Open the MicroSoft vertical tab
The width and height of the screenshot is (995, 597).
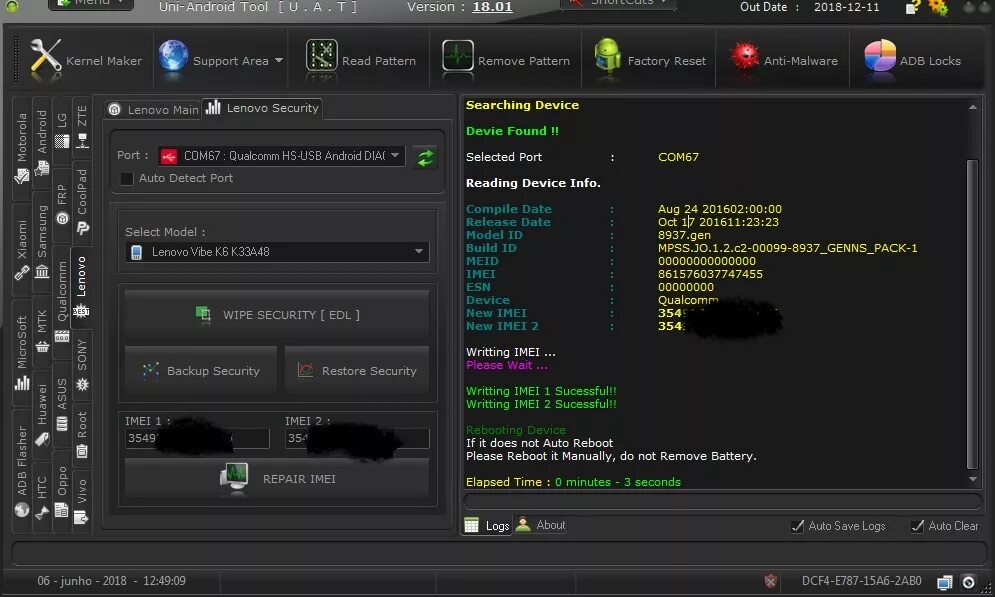[22, 352]
